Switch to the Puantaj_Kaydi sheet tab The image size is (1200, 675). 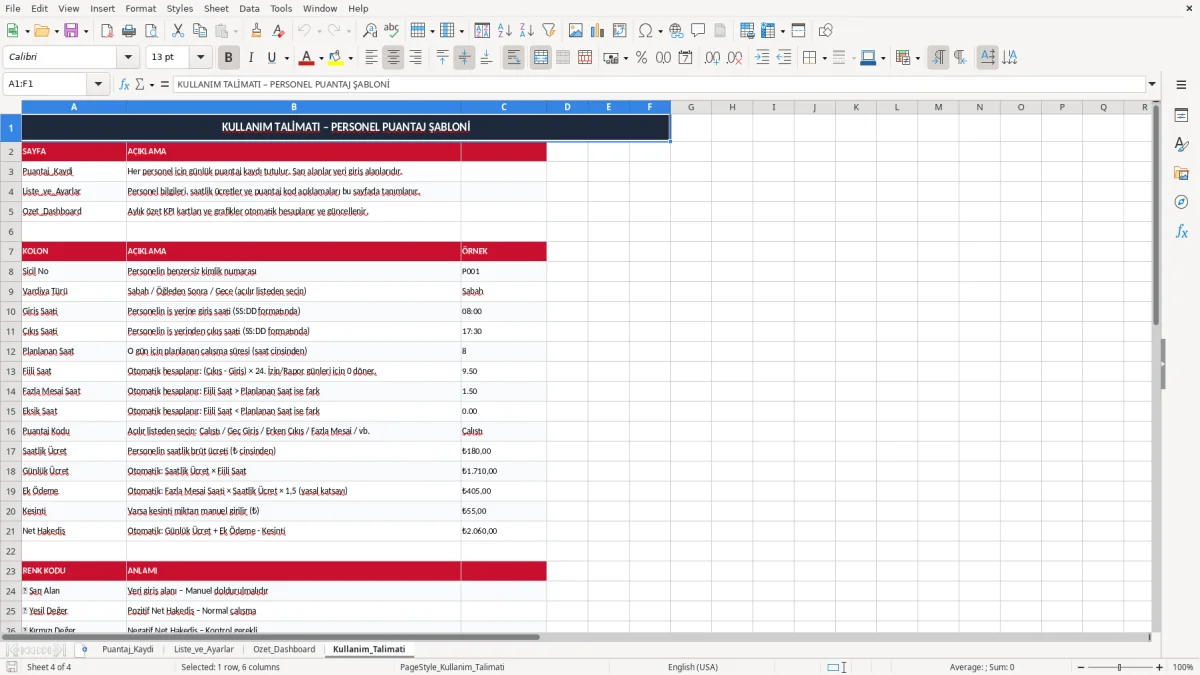(x=128, y=649)
